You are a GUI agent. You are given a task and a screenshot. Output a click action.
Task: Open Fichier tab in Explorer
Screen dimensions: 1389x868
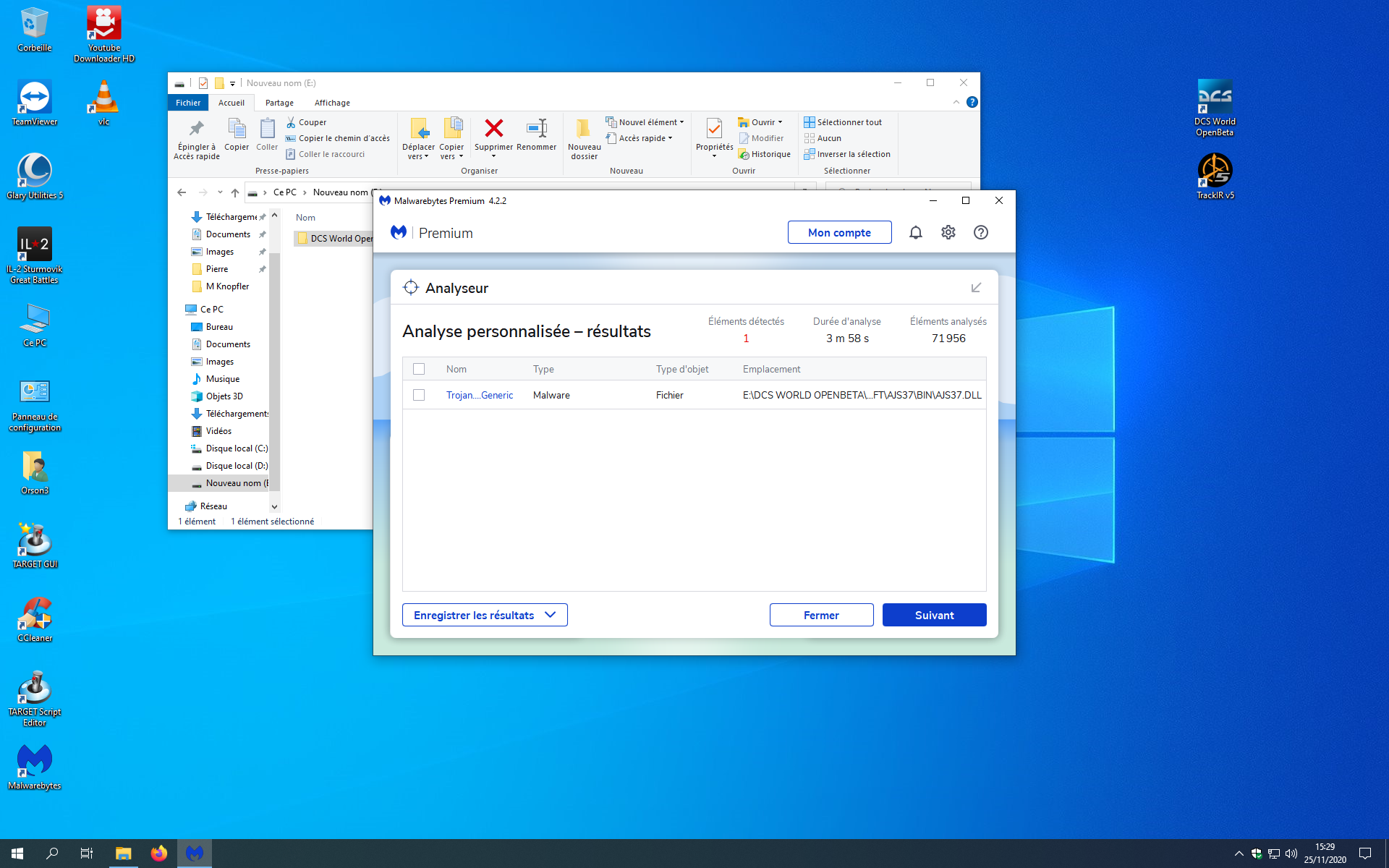pyautogui.click(x=188, y=103)
